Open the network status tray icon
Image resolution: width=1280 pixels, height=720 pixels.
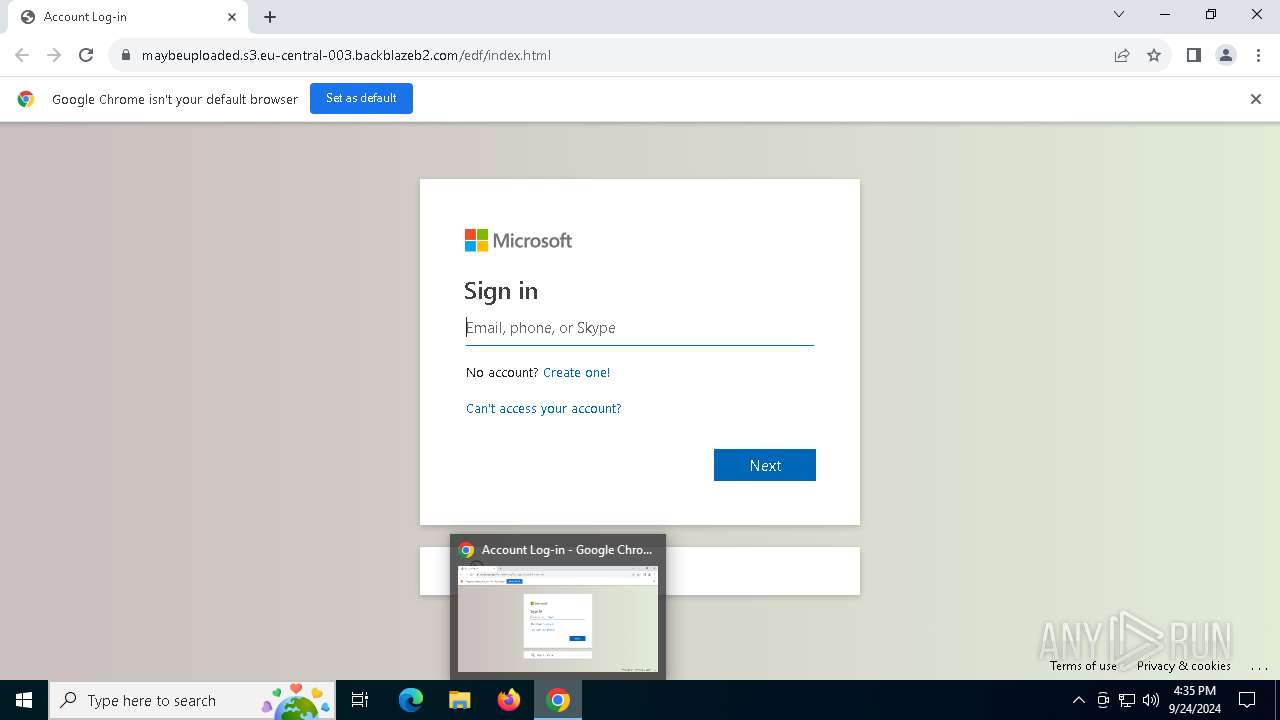point(1127,700)
